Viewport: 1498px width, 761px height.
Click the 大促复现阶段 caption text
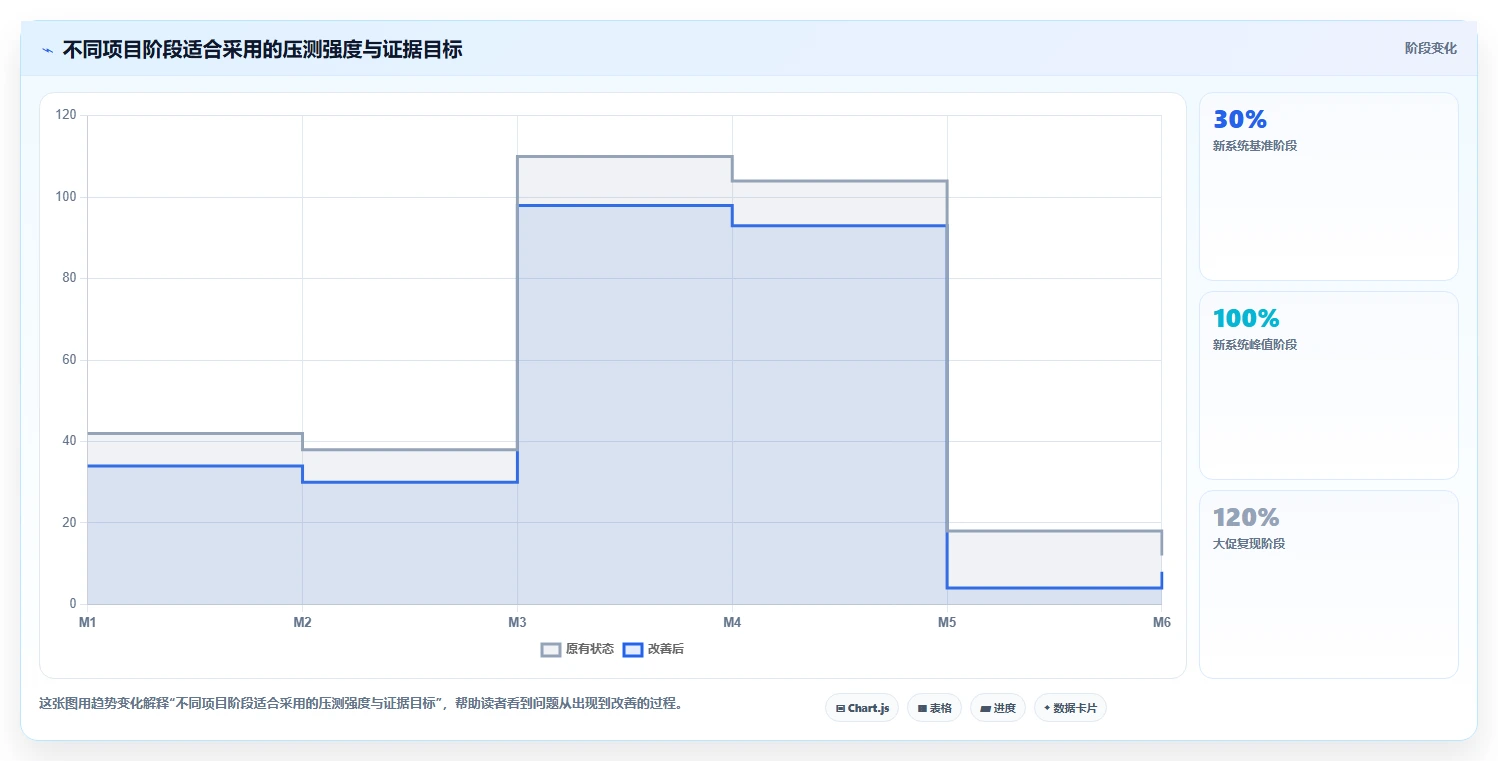pyautogui.click(x=1249, y=544)
